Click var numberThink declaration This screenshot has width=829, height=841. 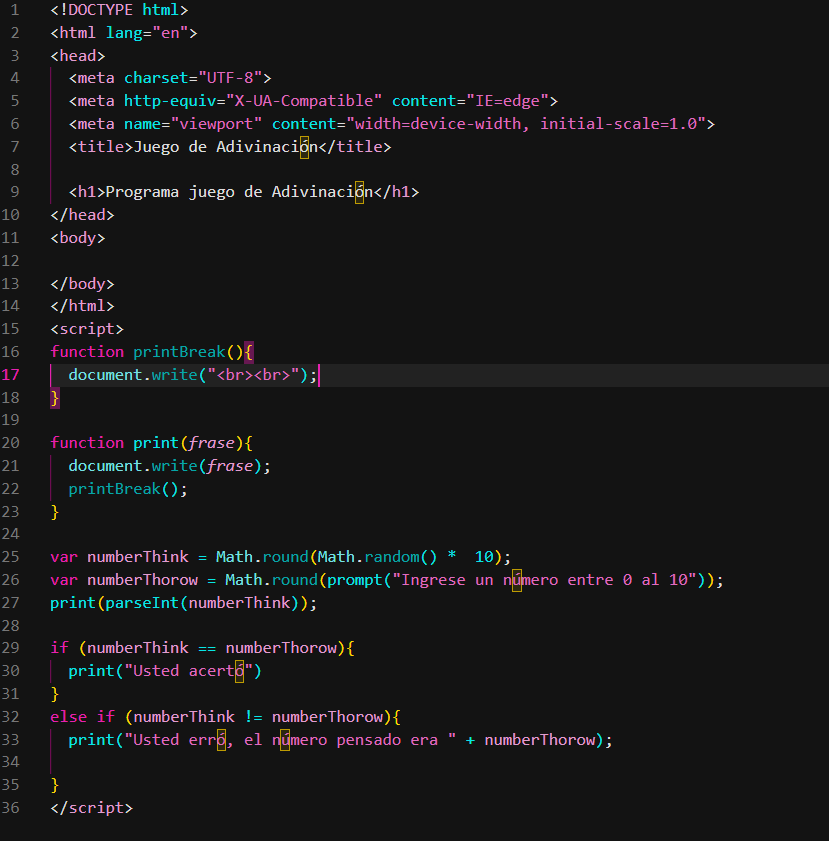(x=280, y=557)
